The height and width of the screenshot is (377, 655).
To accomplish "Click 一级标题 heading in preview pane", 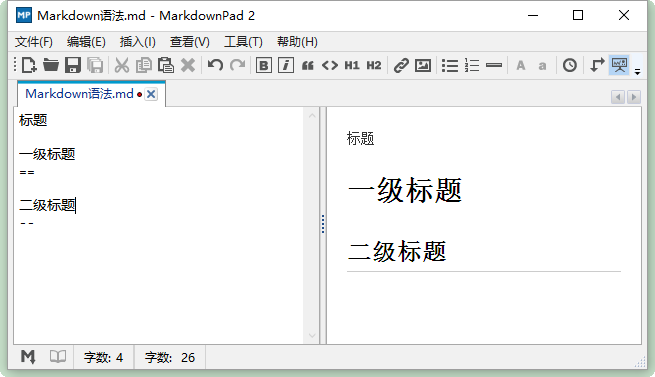I will pyautogui.click(x=404, y=190).
